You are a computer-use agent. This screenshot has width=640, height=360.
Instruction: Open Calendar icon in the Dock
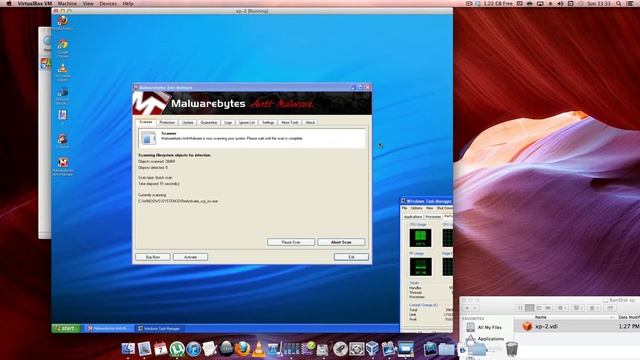[161, 349]
